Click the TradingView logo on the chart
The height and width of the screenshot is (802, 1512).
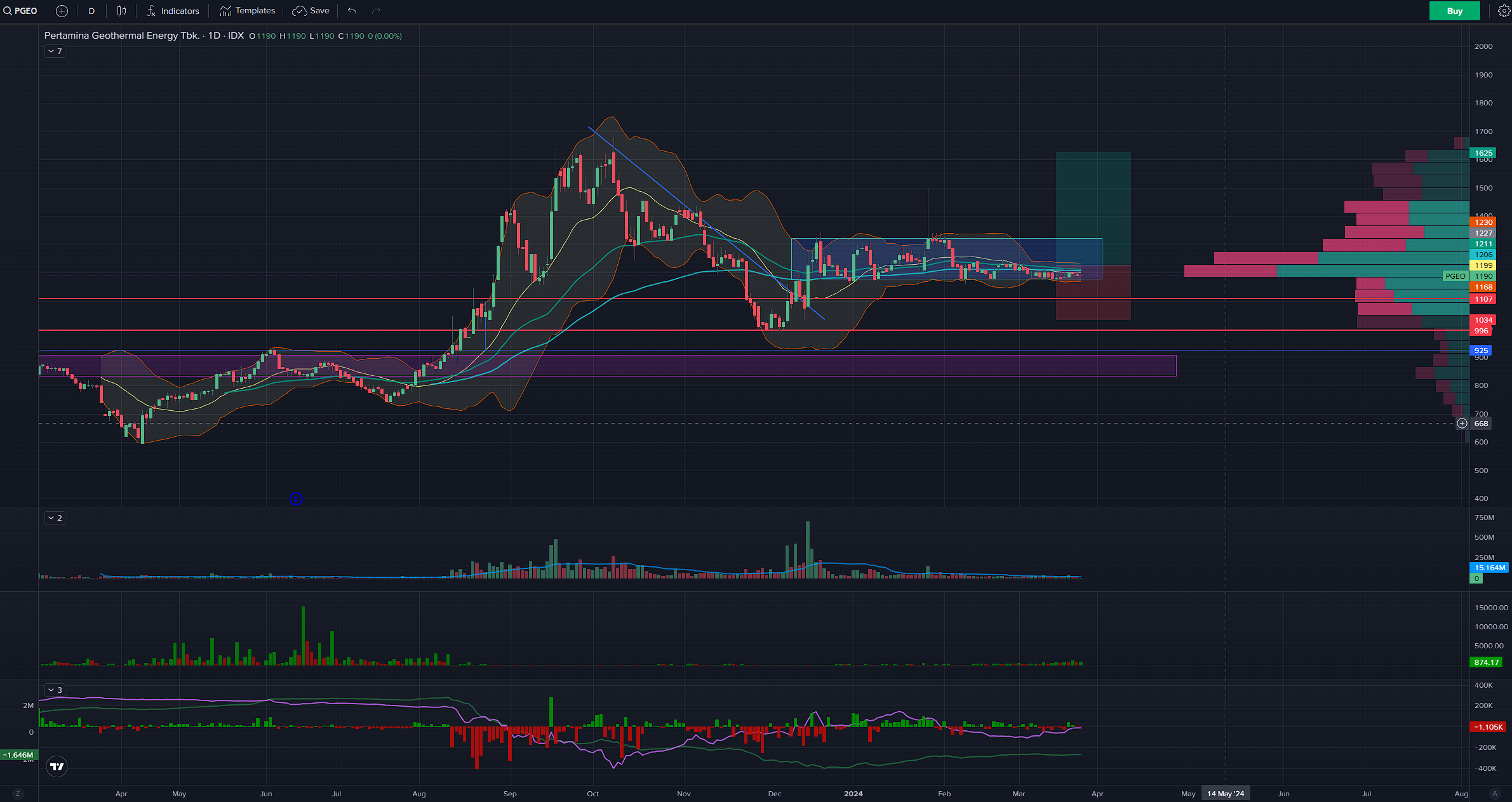click(57, 766)
